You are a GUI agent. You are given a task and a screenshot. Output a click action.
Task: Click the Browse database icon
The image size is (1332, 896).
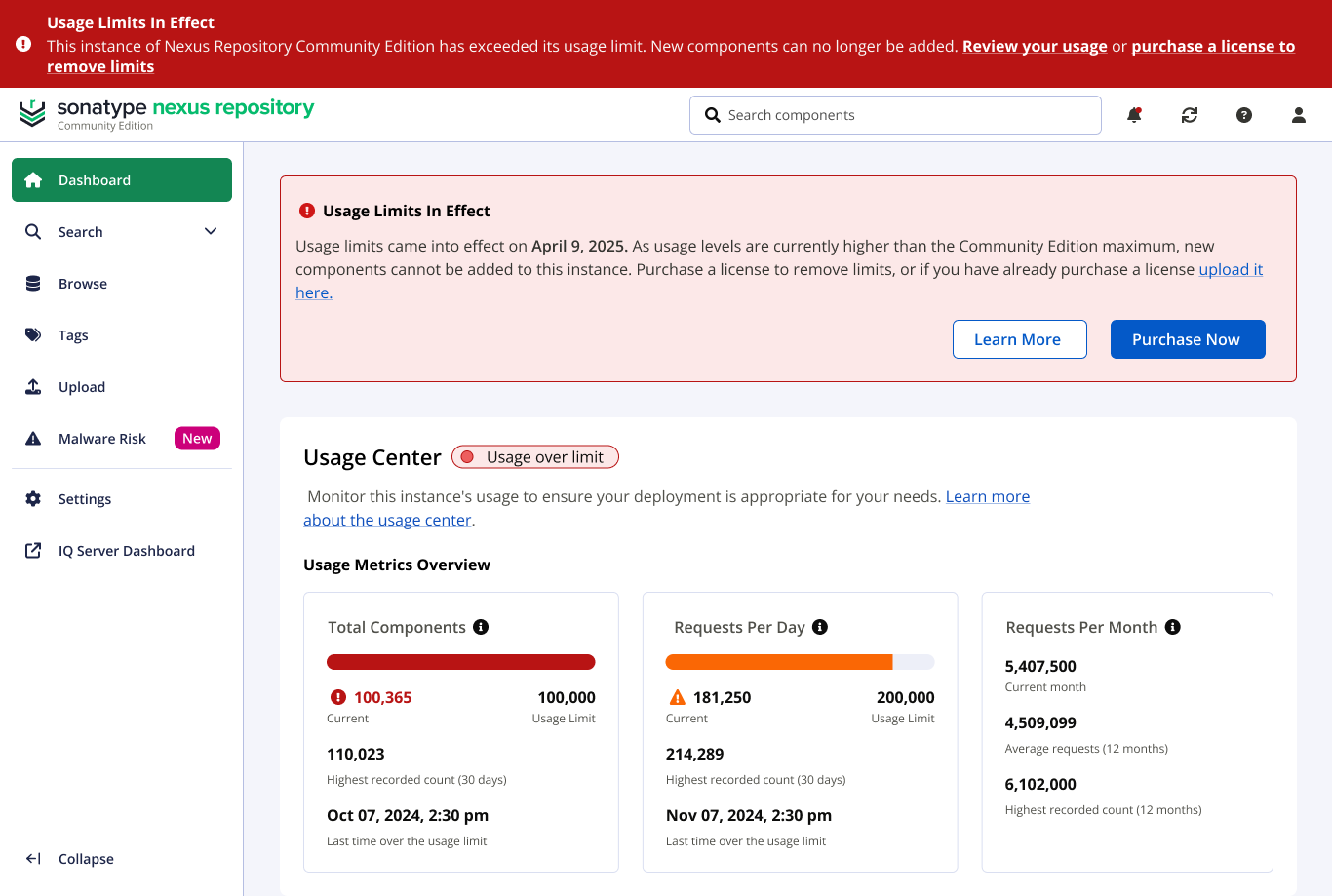33,284
